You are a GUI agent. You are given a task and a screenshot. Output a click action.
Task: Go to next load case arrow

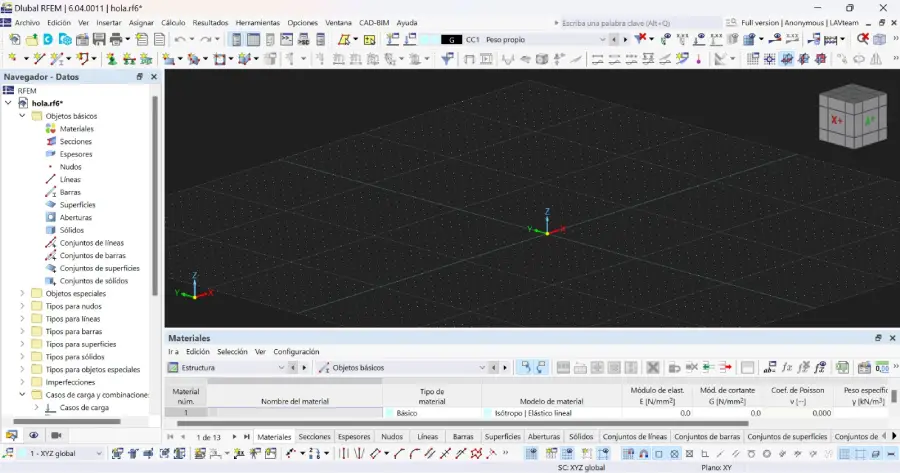pos(627,39)
